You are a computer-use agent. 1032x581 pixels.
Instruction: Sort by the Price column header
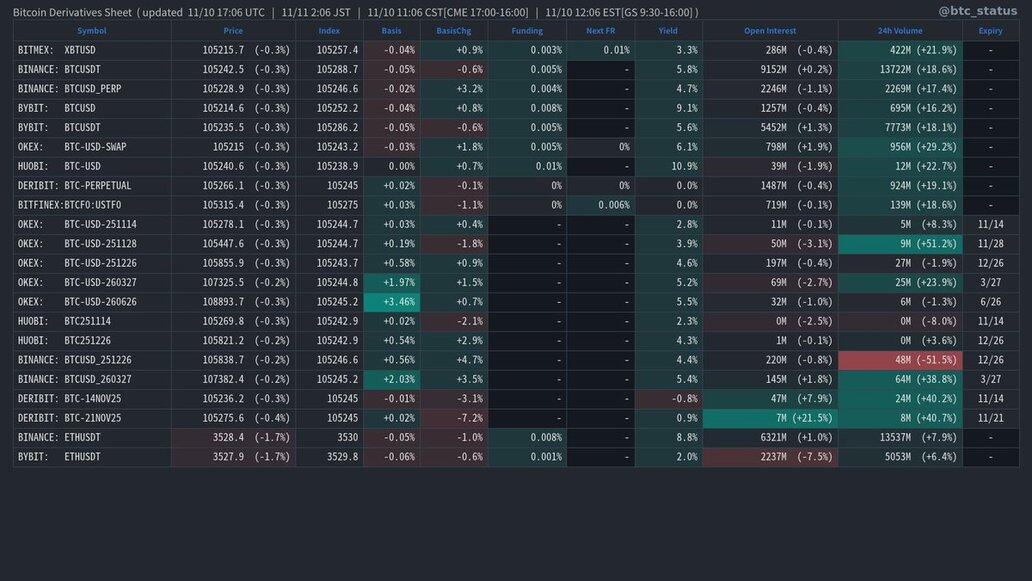pos(233,31)
